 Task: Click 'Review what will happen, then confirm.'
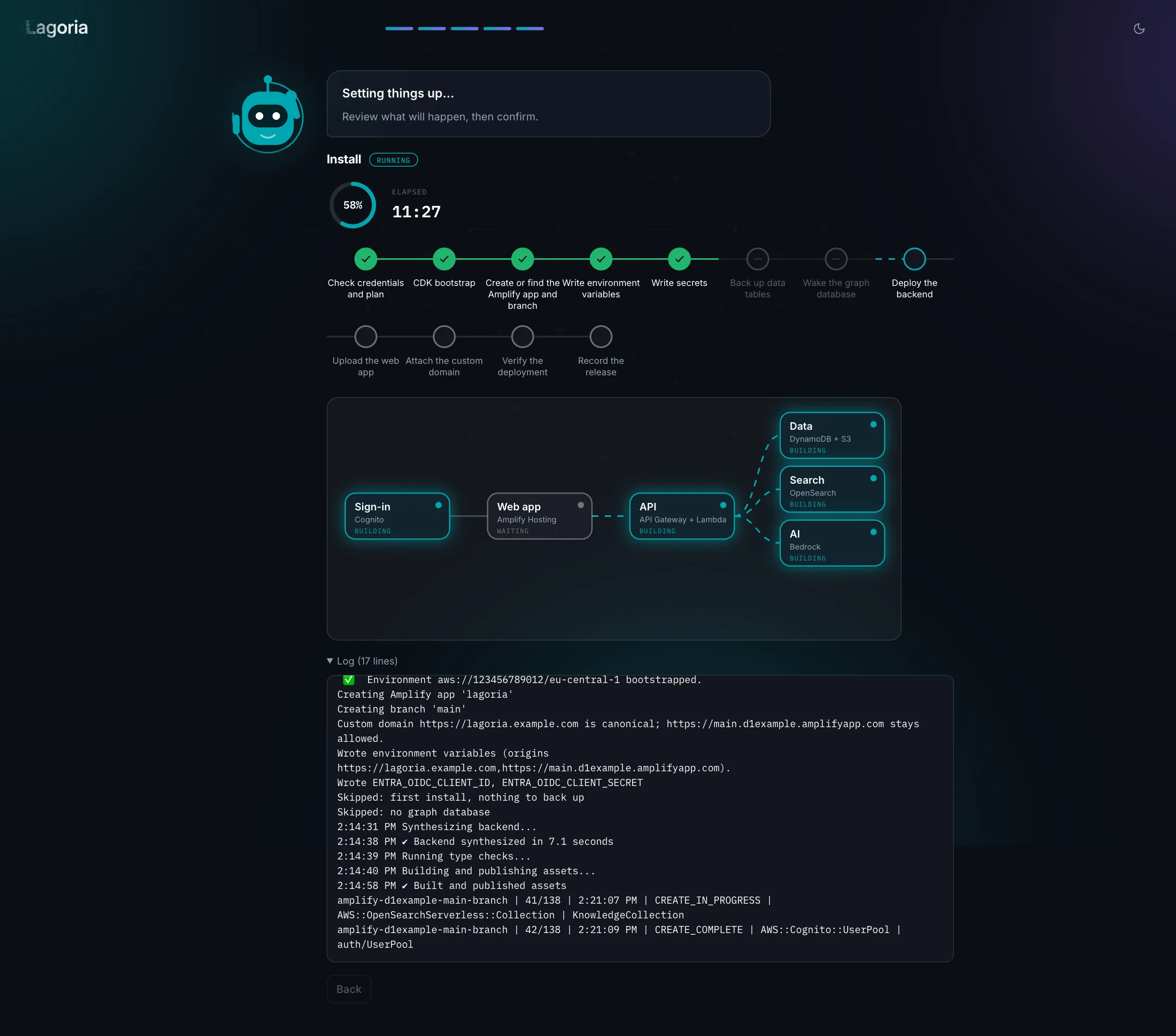[x=440, y=117]
